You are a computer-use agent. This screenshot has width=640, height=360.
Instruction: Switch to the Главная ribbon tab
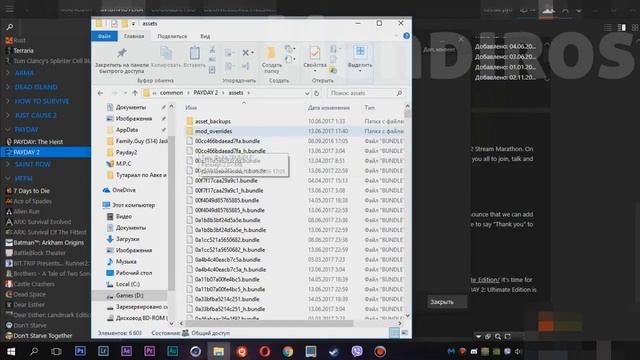tap(134, 36)
